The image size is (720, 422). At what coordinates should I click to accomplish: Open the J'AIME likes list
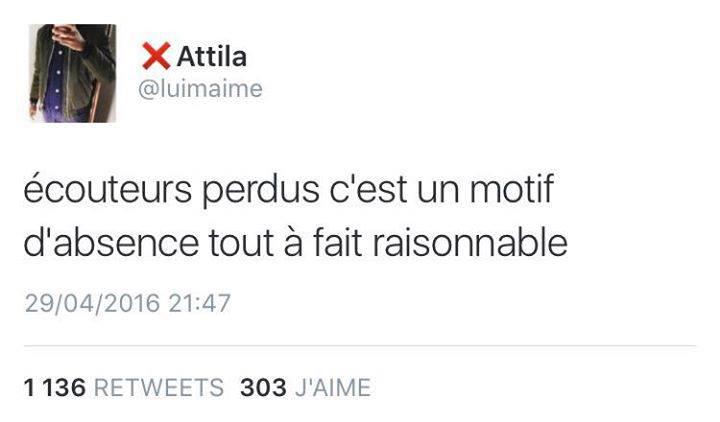tap(333, 387)
